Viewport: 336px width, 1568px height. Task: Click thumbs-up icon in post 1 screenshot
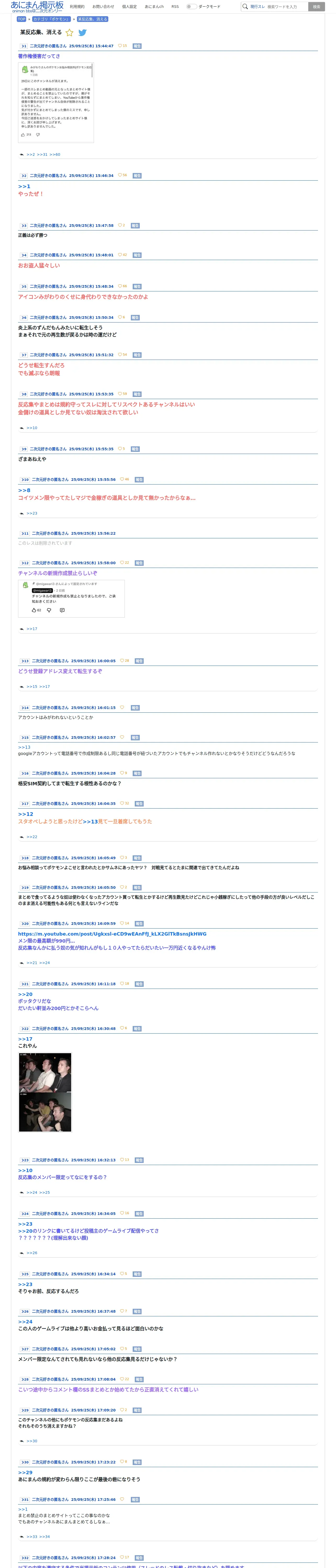[x=23, y=135]
